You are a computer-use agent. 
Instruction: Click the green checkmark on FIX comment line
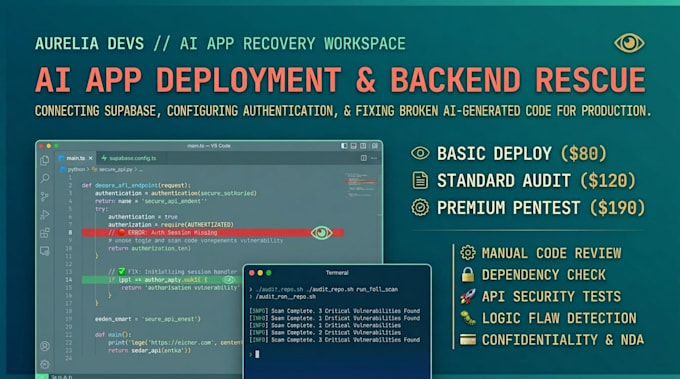click(122, 271)
